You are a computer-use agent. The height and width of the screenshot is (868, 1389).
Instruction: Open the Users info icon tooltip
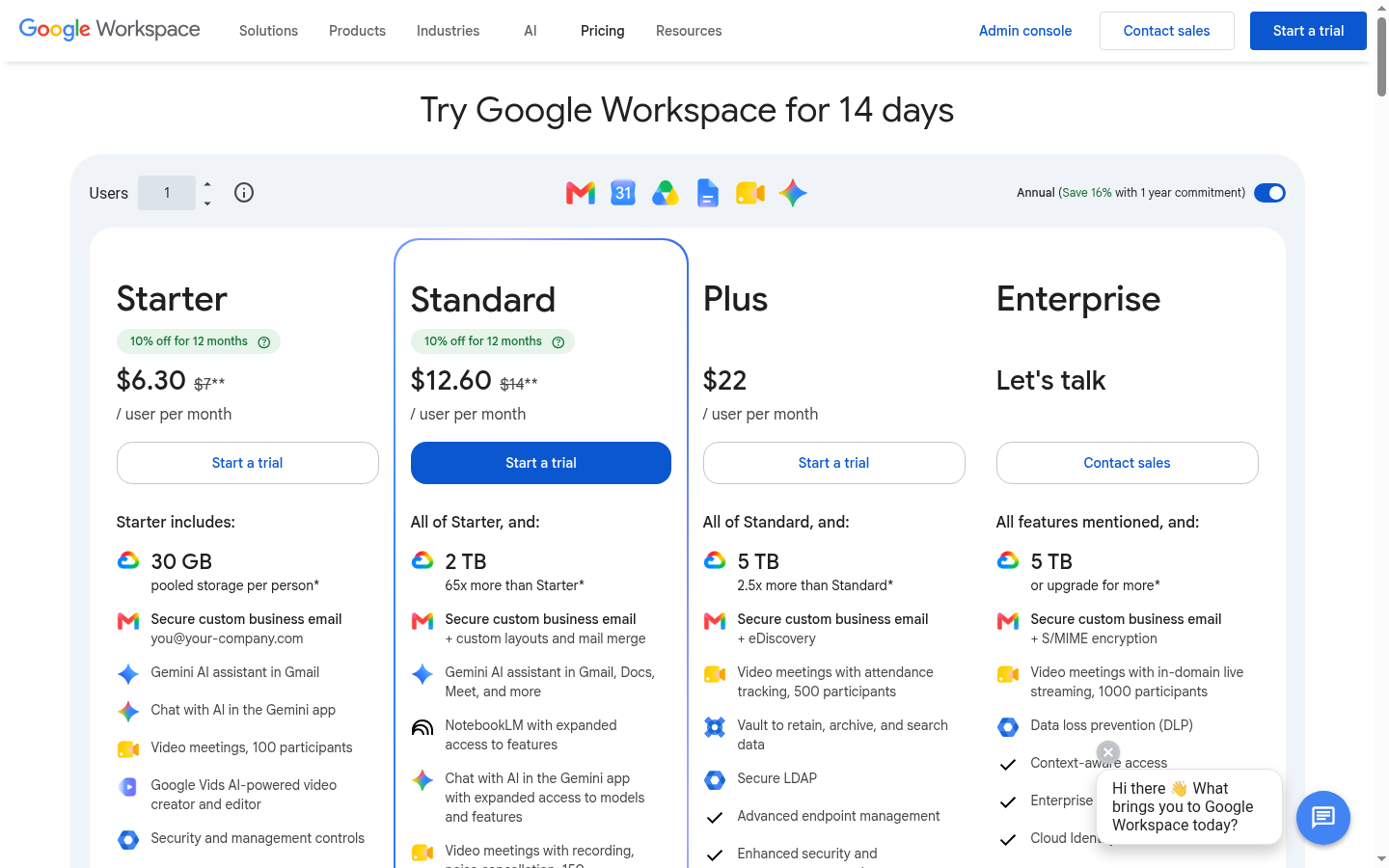244,193
